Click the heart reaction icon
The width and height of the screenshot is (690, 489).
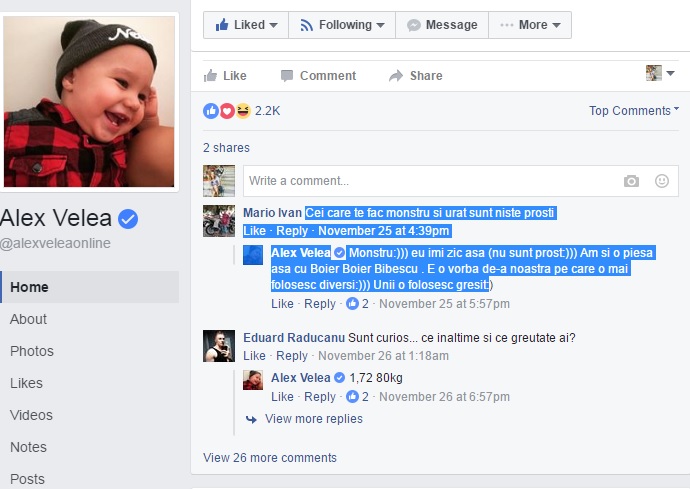point(227,111)
